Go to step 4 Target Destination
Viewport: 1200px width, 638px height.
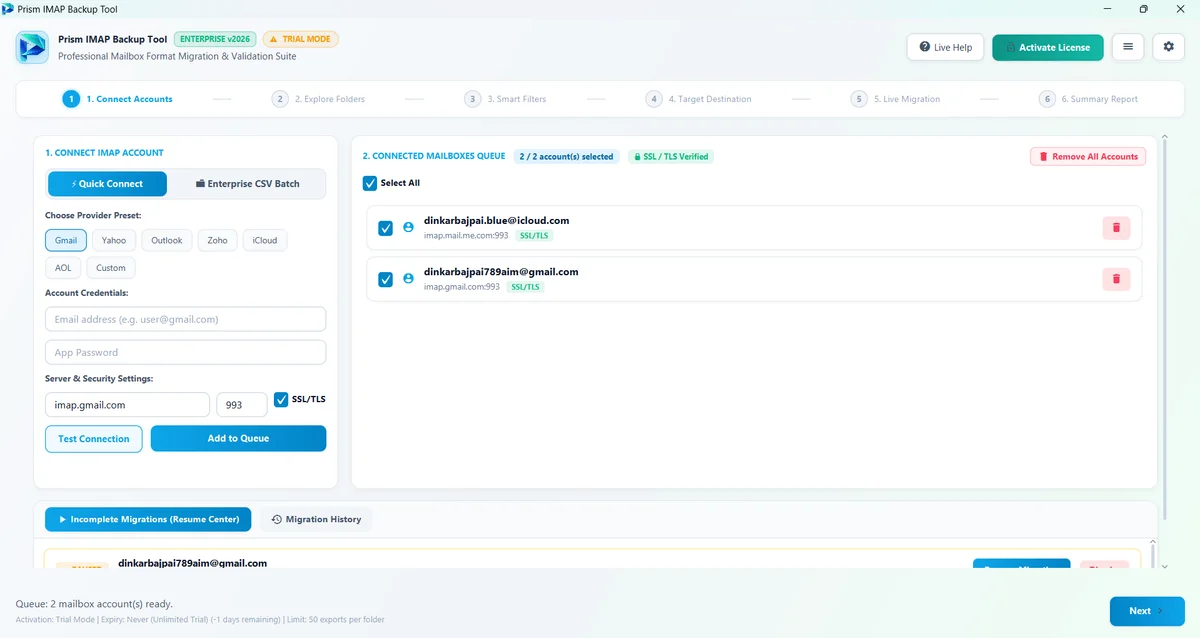click(x=698, y=99)
